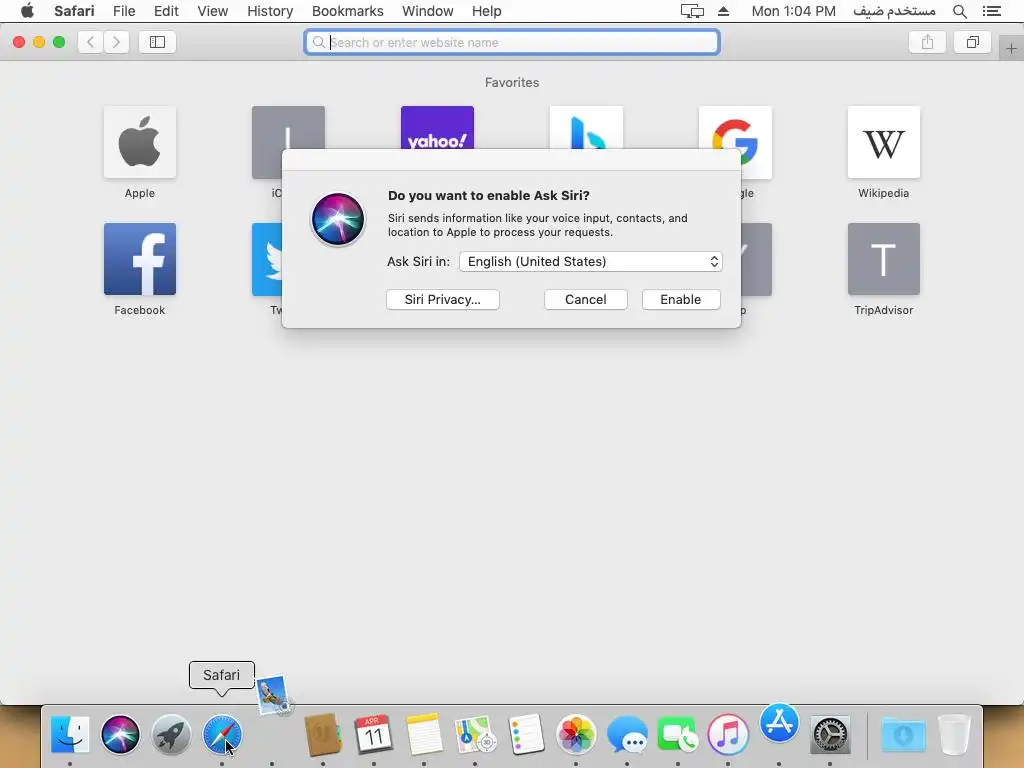Click the clock showing Mon 1:04 PM
The width and height of the screenshot is (1024, 768).
tap(793, 11)
